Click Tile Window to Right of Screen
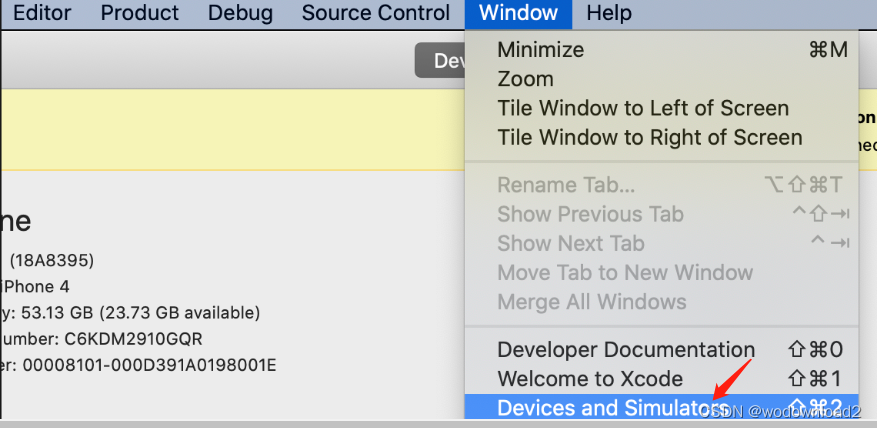 coord(649,137)
